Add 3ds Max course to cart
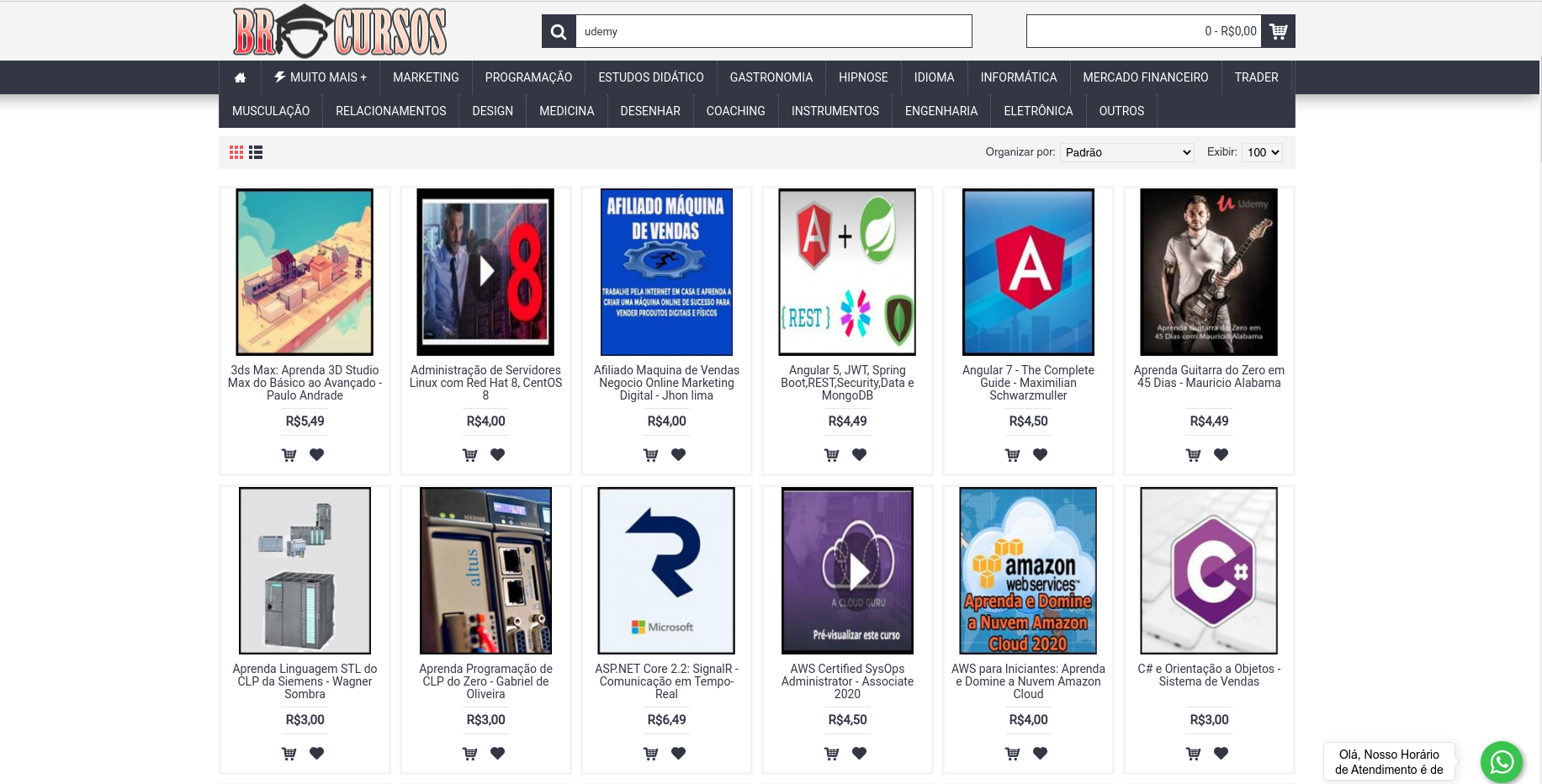1542x784 pixels. (x=289, y=455)
